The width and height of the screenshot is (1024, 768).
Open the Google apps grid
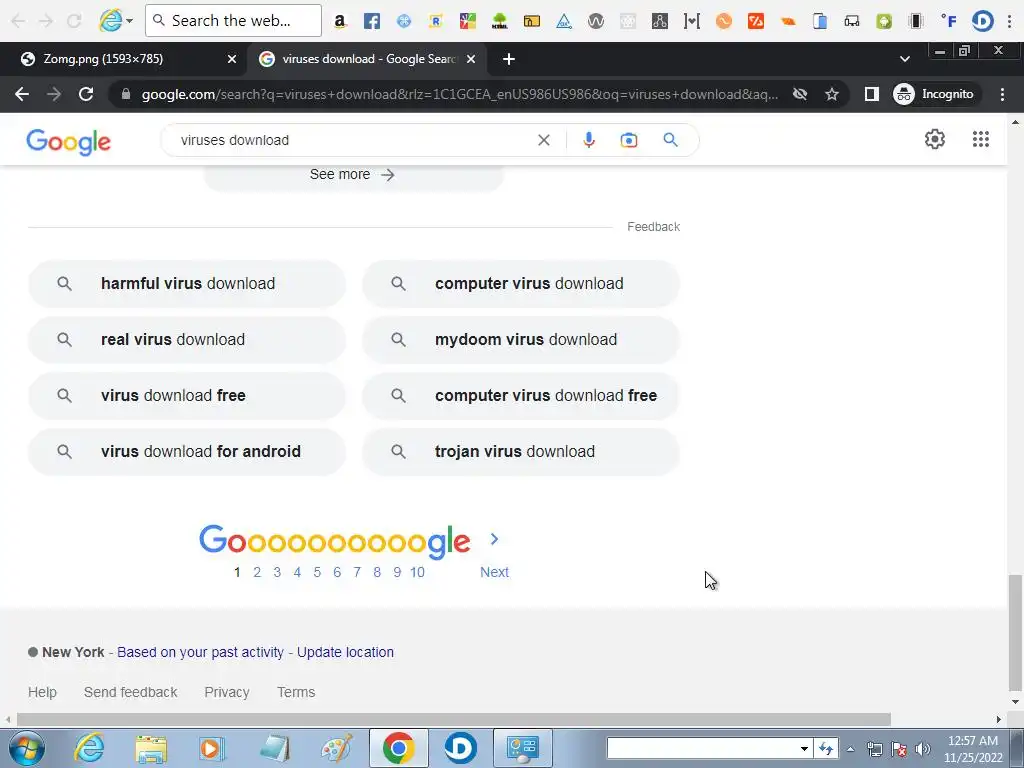[x=980, y=139]
